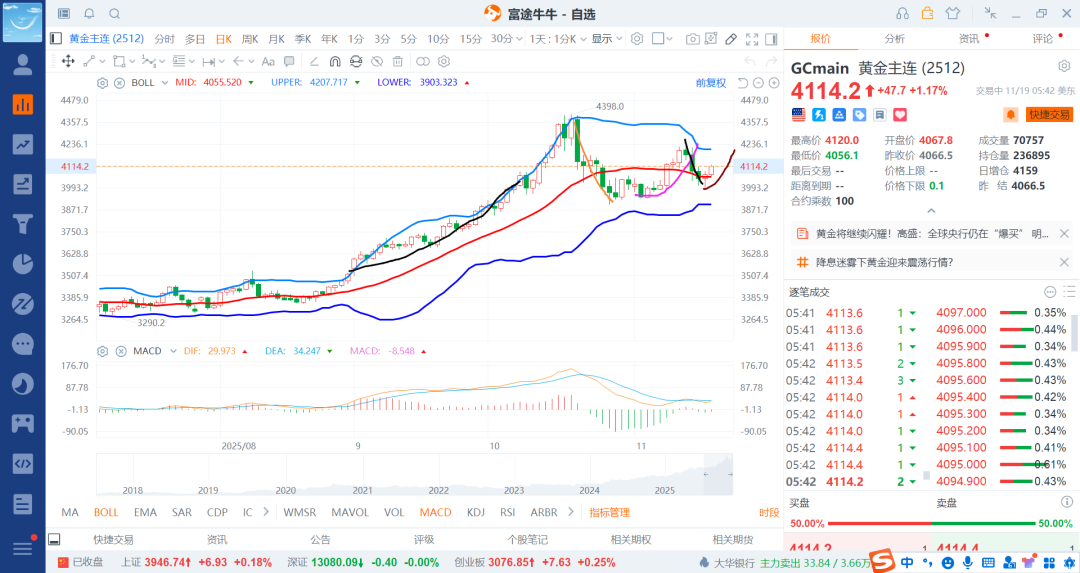
Task: Collapse the quote details with the up chevron
Action: pos(931,210)
